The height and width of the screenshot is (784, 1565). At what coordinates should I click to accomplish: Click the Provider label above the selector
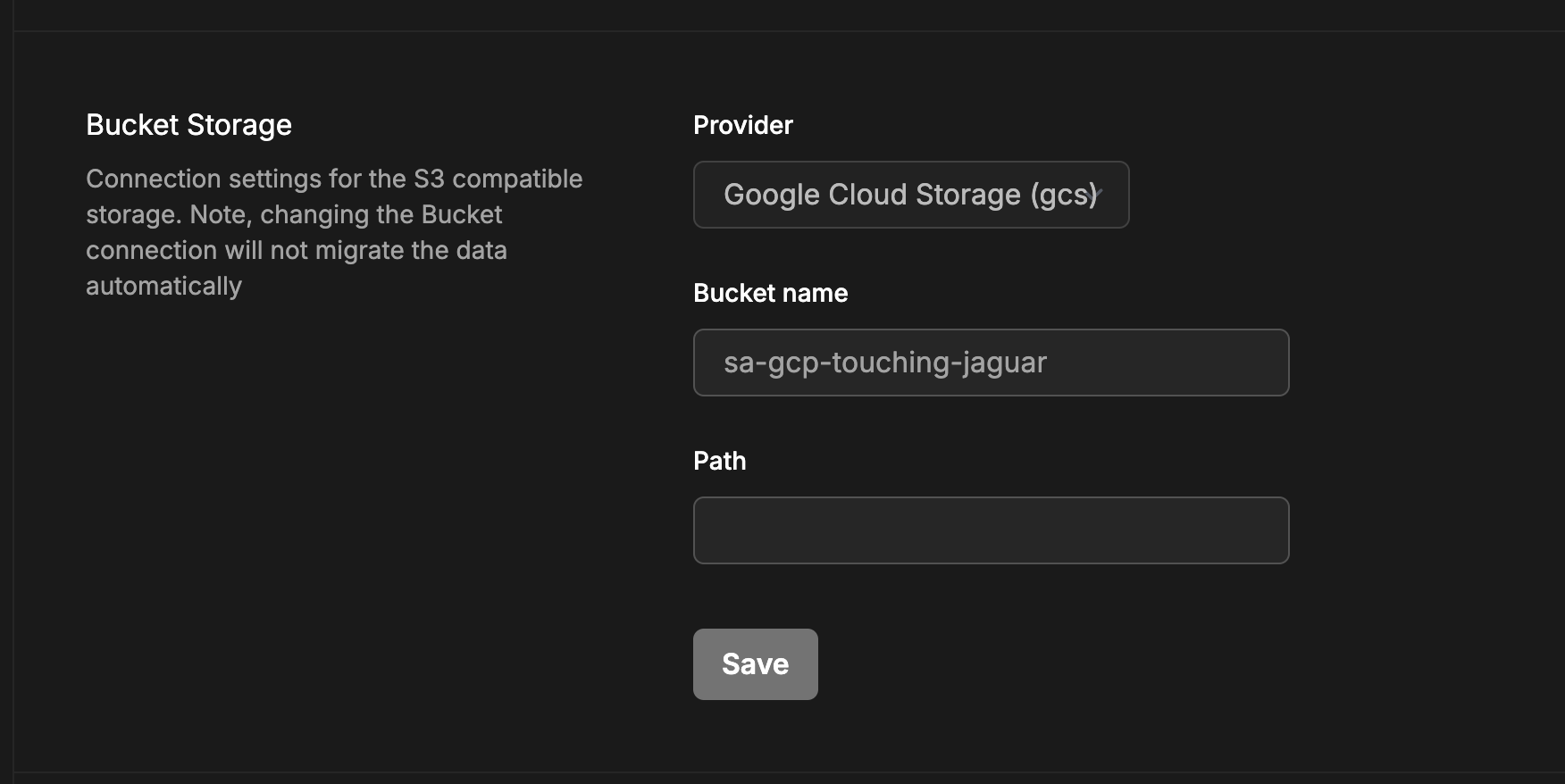pos(742,125)
